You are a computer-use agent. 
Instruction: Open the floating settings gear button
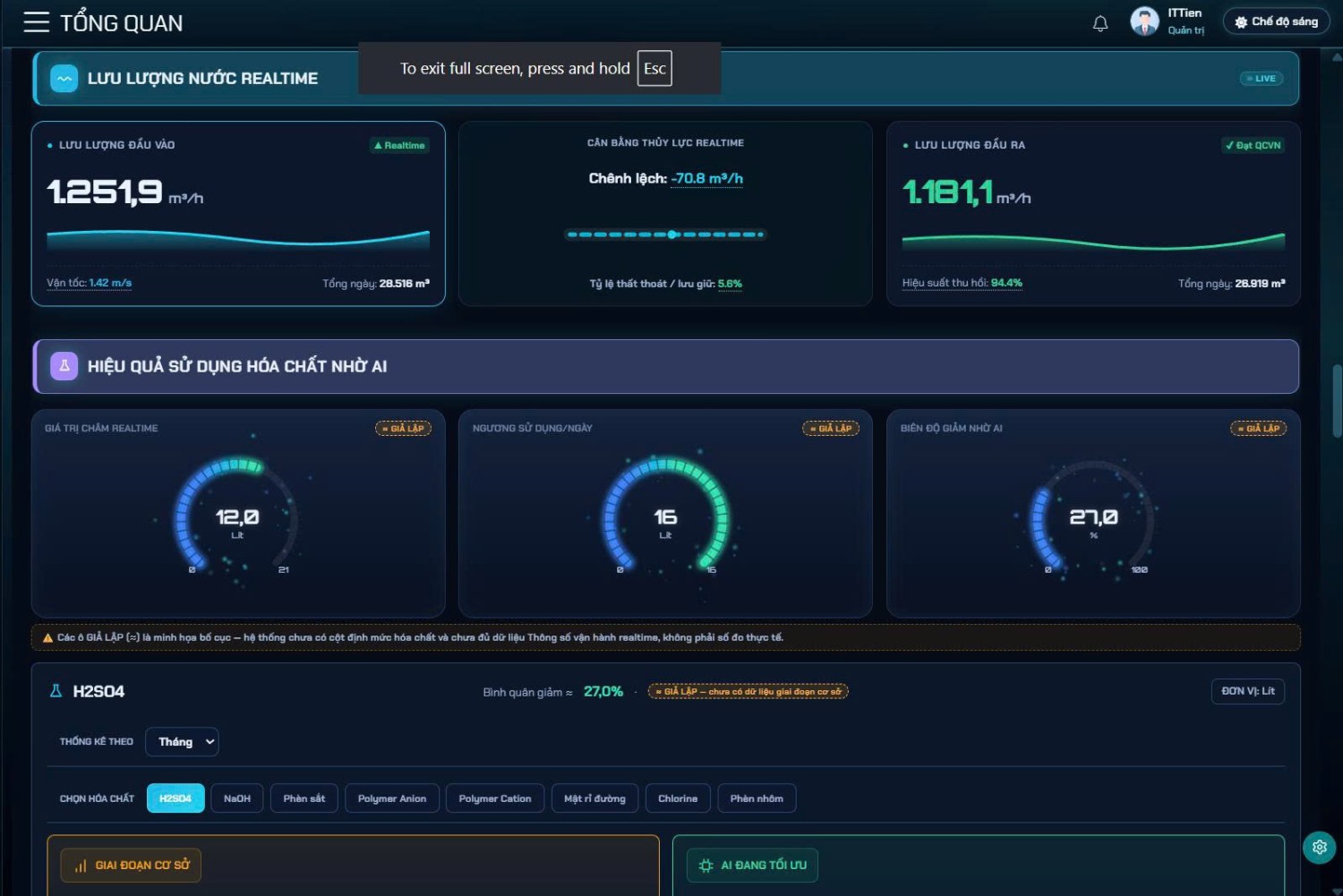pyautogui.click(x=1319, y=847)
